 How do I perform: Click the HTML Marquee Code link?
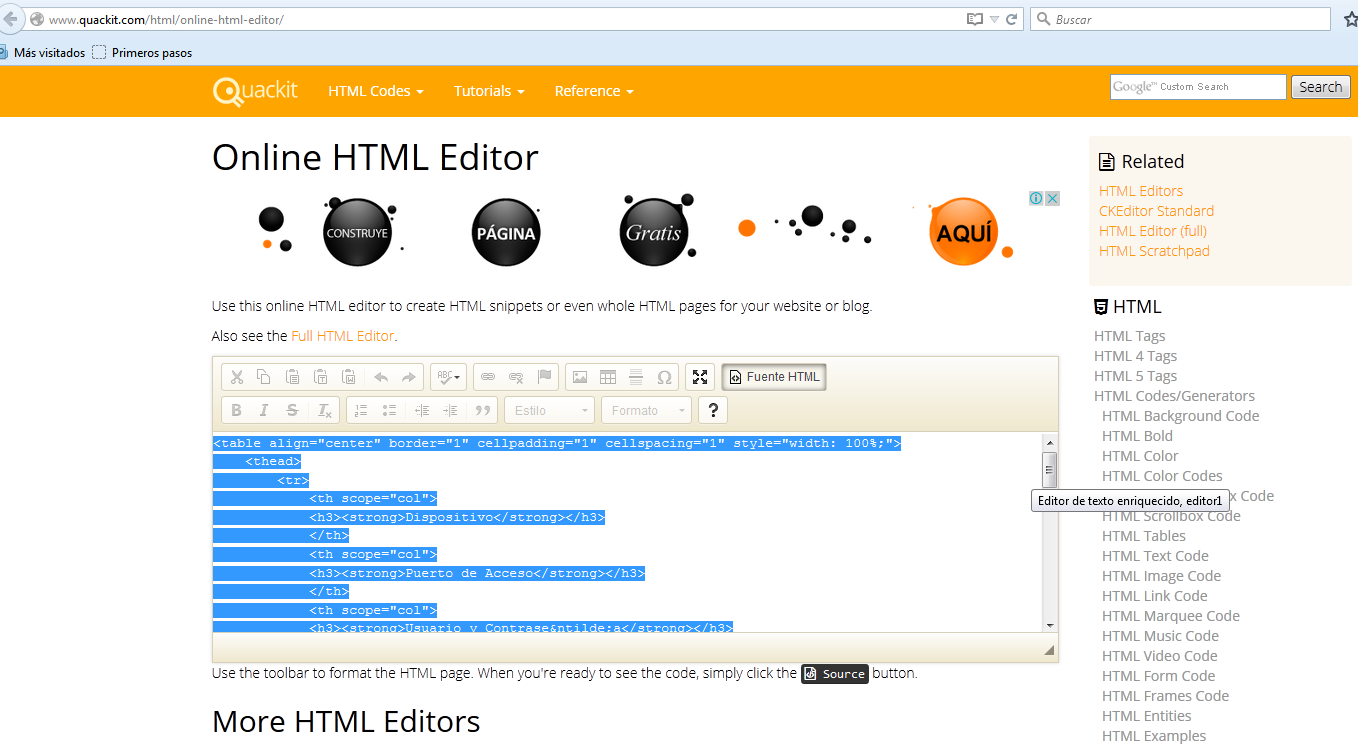[x=1171, y=616]
